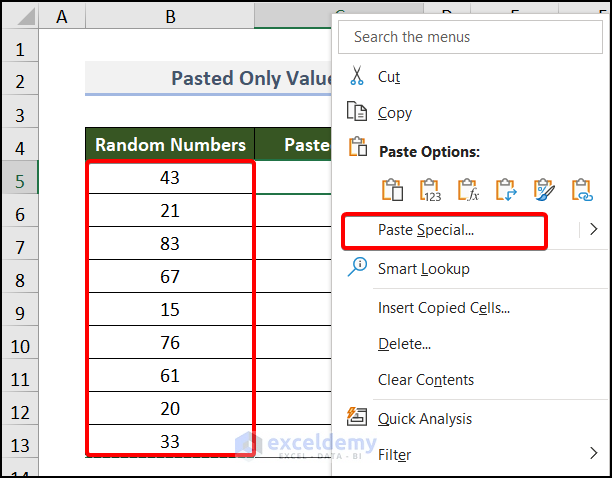The image size is (612, 478).
Task: Select column B header
Action: click(170, 16)
